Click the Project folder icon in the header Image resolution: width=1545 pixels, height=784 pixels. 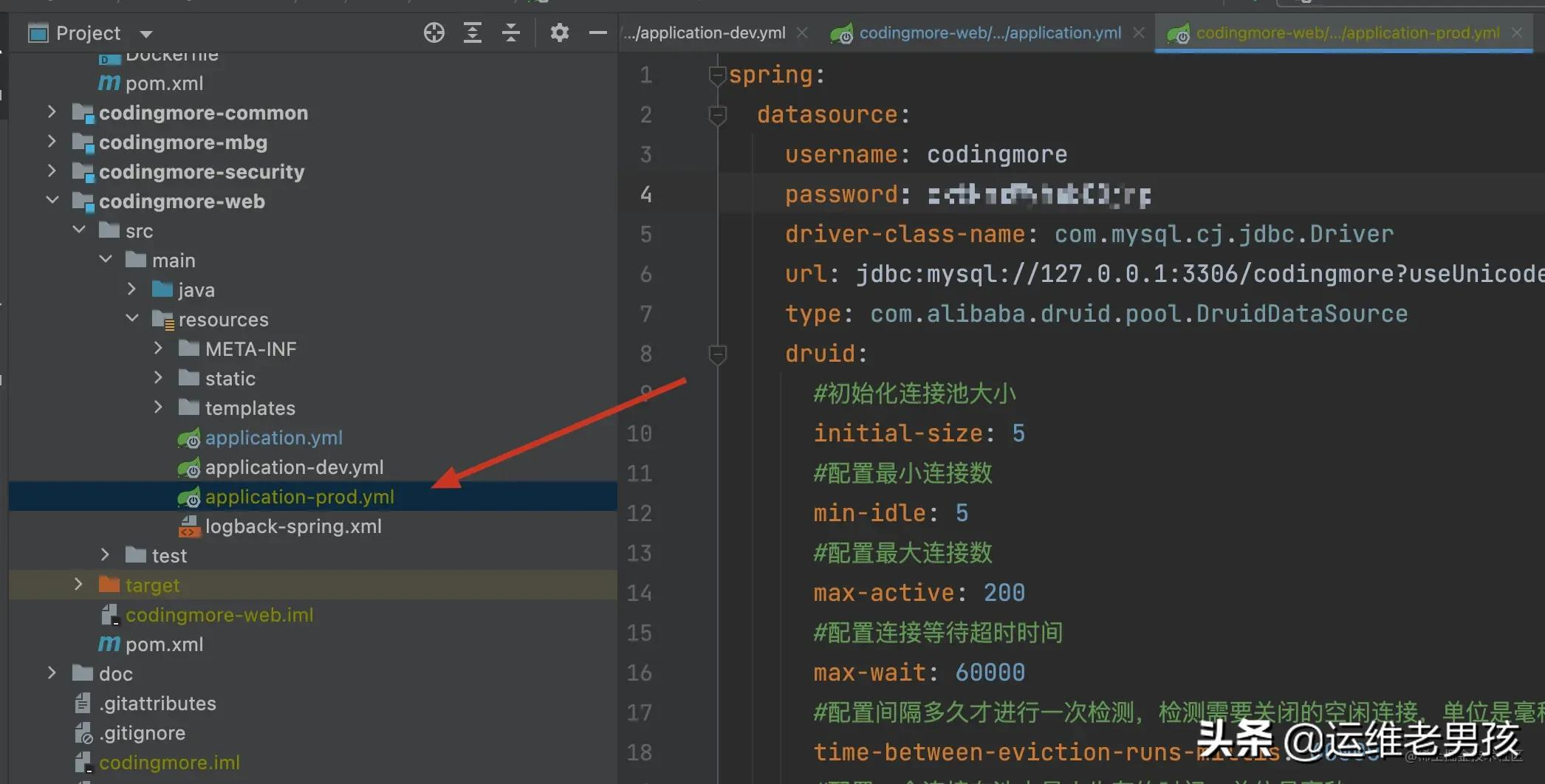(x=37, y=32)
